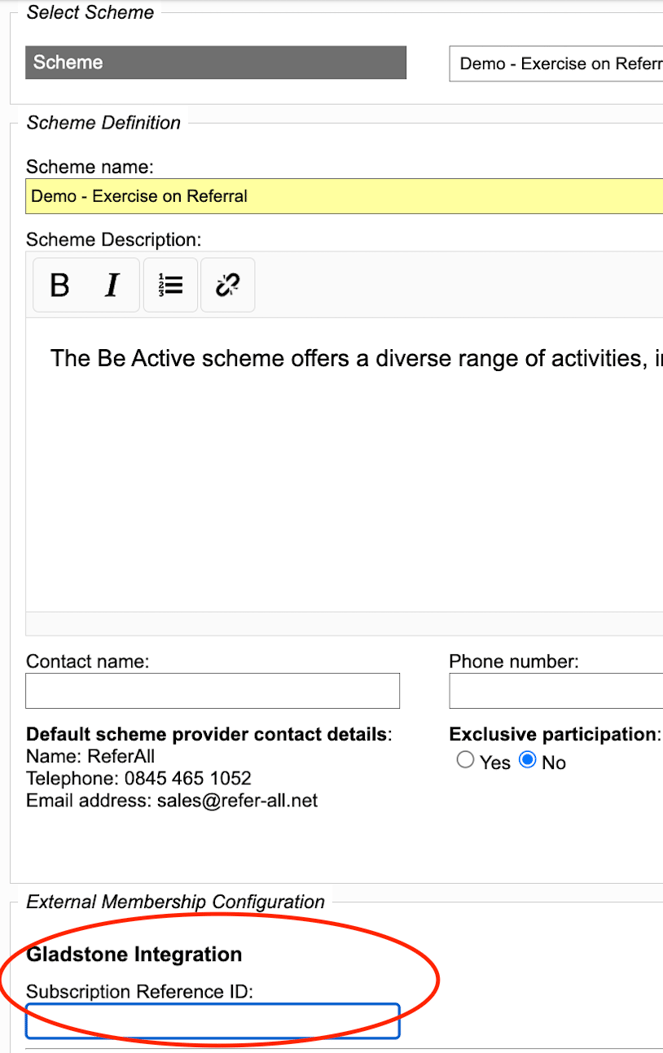Image resolution: width=663 pixels, height=1053 pixels.
Task: Click the Gladstone Integration heading
Action: [x=134, y=954]
